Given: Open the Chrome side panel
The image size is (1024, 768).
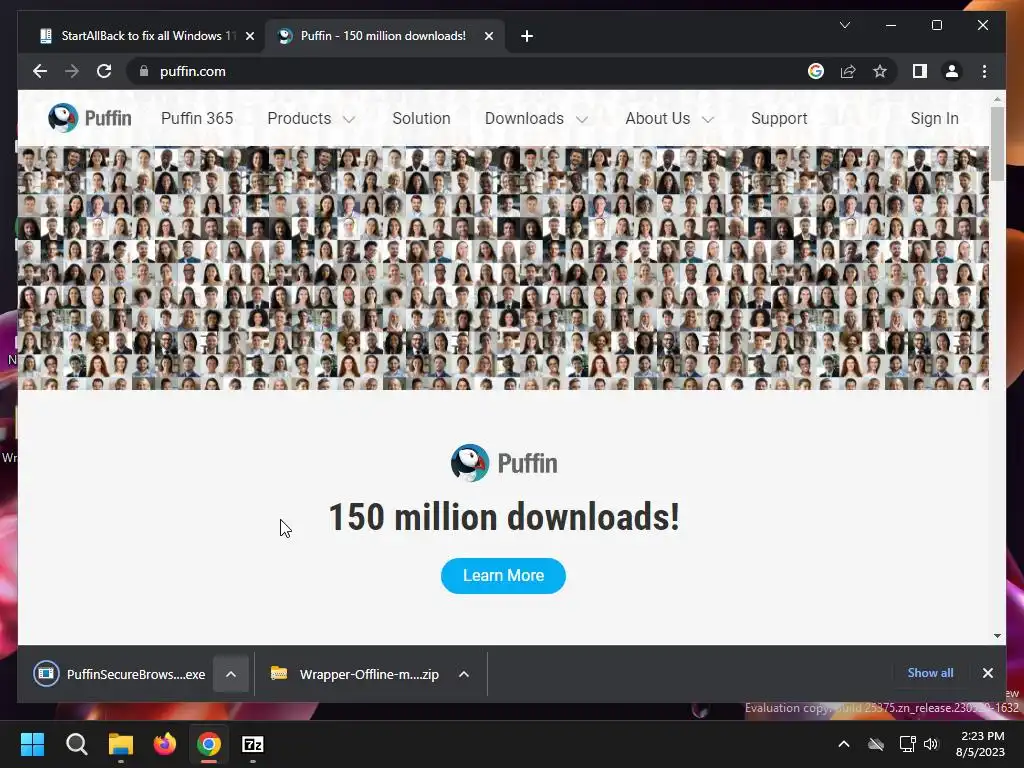Looking at the screenshot, I should click(920, 71).
